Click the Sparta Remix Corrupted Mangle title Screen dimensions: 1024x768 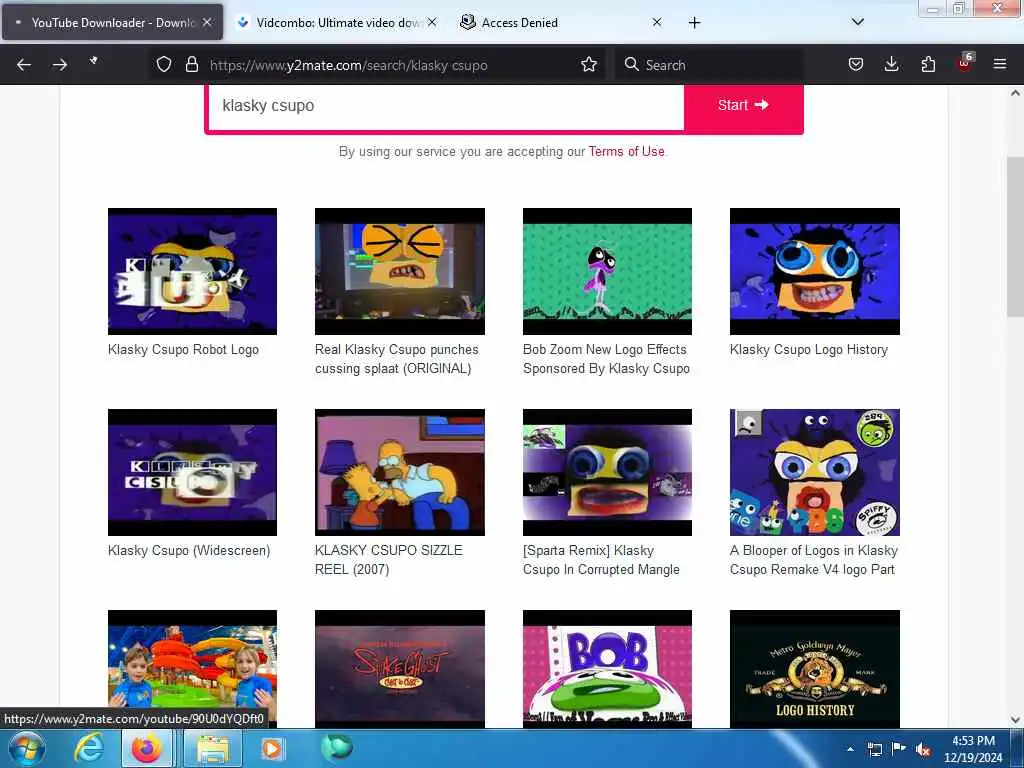pos(601,560)
